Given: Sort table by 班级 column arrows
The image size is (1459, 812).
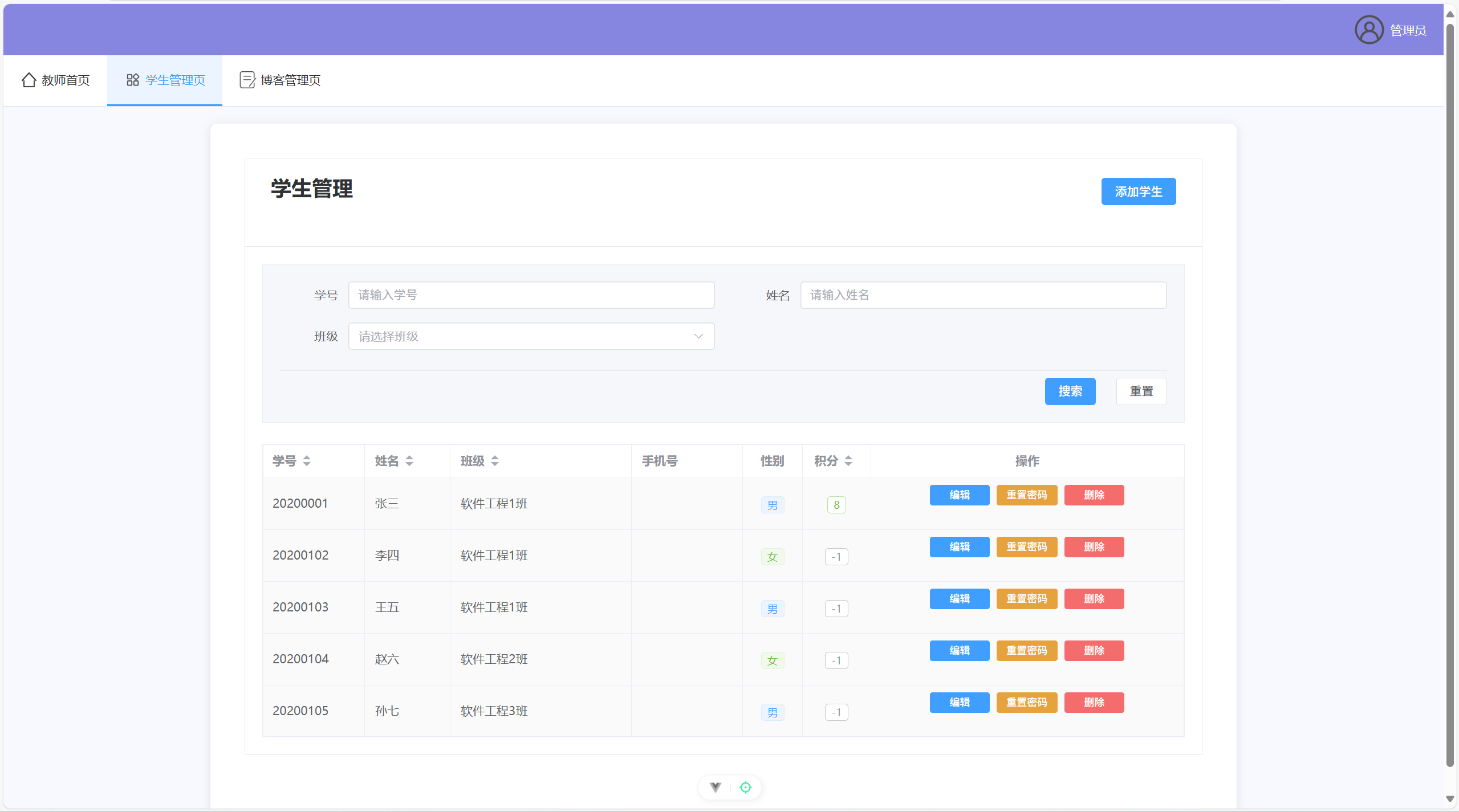Looking at the screenshot, I should (x=495, y=460).
